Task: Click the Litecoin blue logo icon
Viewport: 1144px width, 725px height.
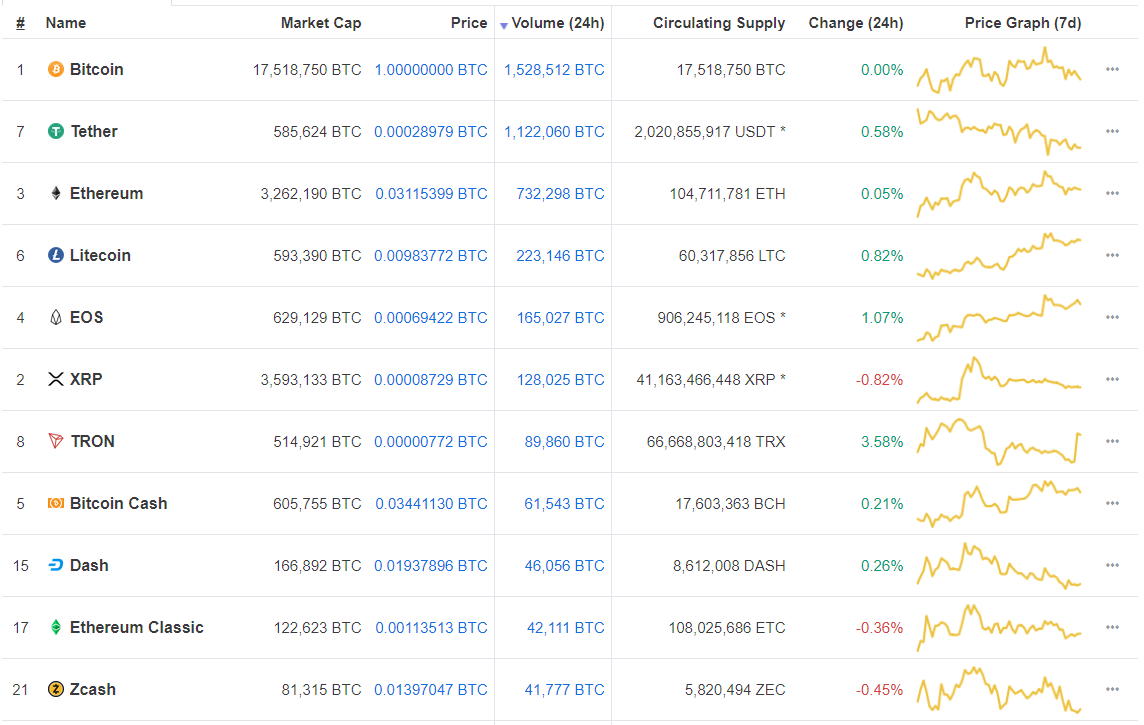Action: (x=56, y=256)
